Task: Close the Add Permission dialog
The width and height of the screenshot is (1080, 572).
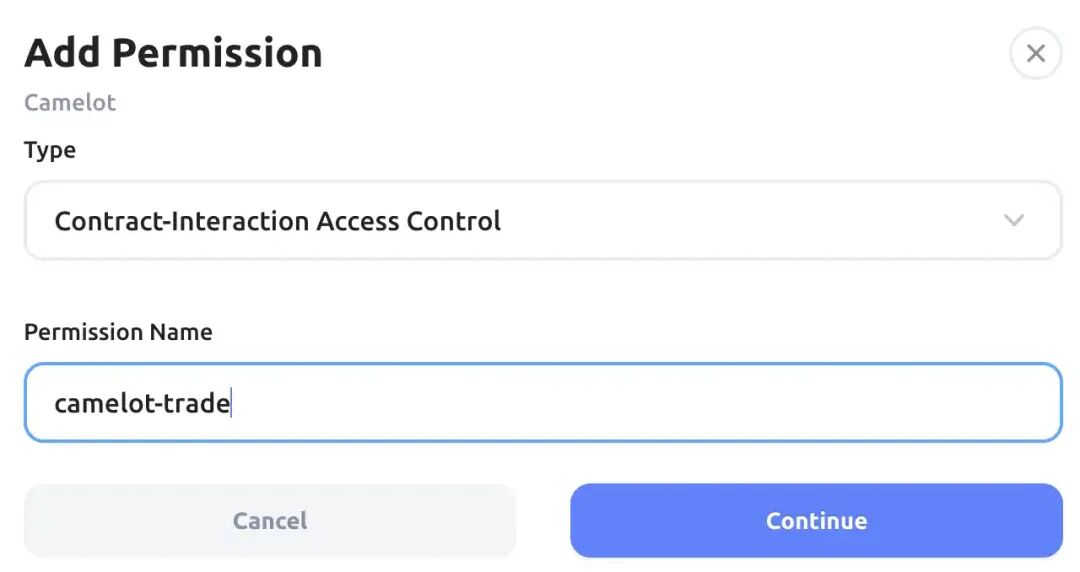Action: pyautogui.click(x=1035, y=54)
